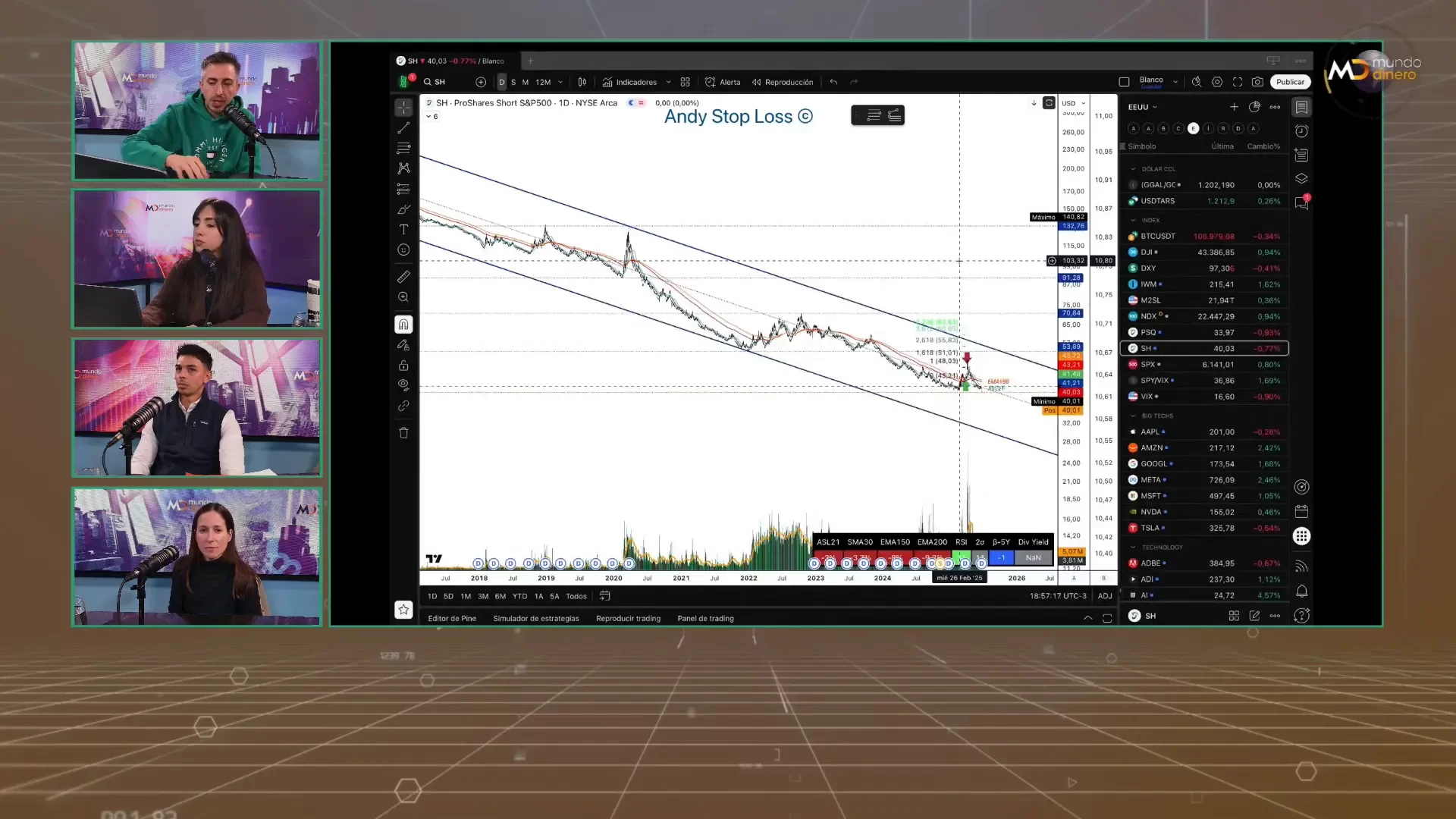Open chart settings hexagon icon
The image size is (1456, 819).
click(x=1217, y=82)
